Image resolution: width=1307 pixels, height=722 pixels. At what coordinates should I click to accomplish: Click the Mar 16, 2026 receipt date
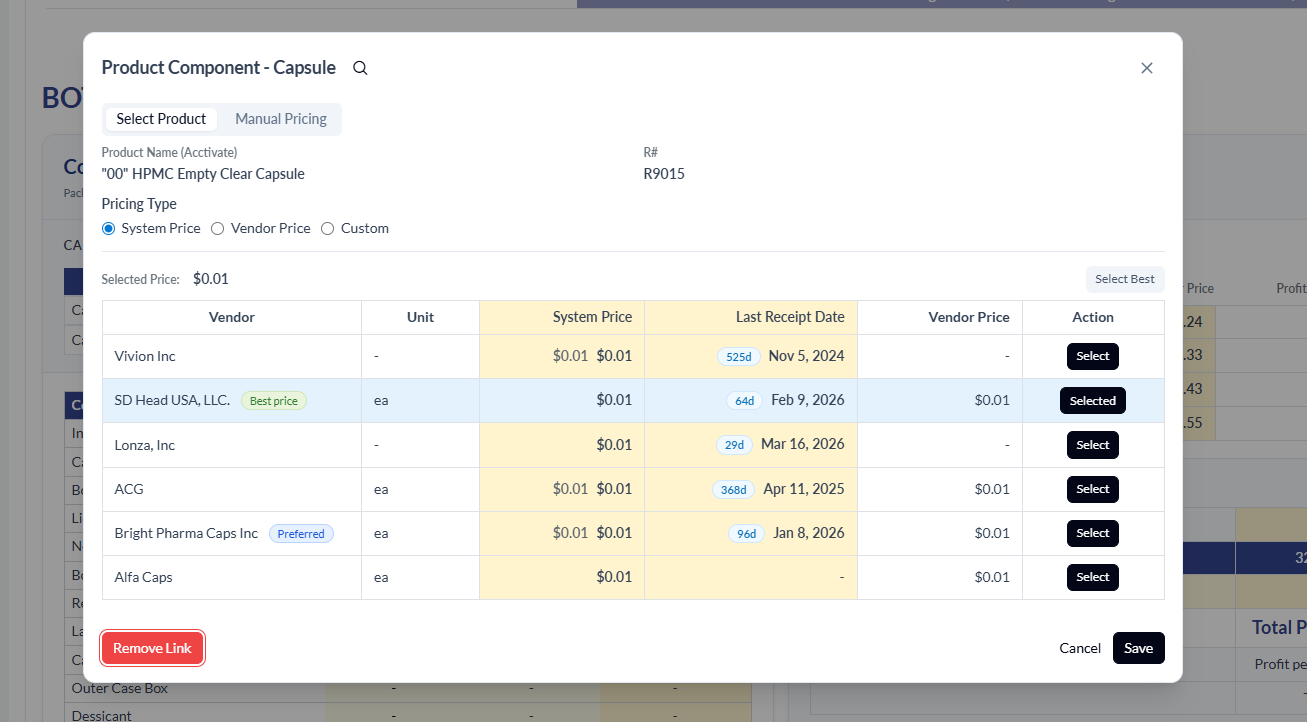click(x=803, y=445)
